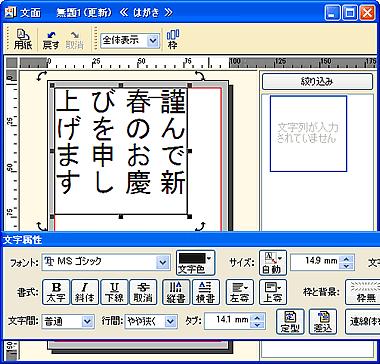
Task: Click the character 春 in the text
Action: point(138,101)
